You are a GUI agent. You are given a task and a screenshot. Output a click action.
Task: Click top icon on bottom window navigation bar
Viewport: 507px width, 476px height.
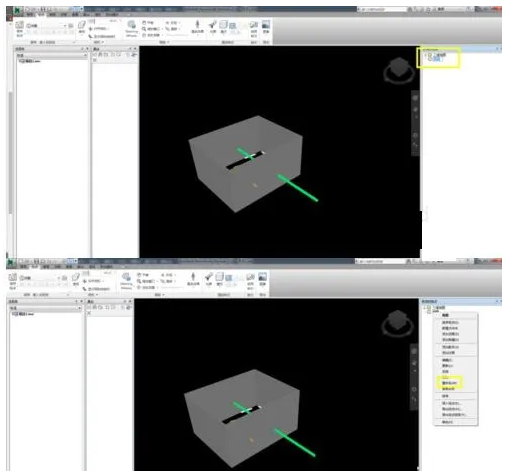pyautogui.click(x=414, y=351)
